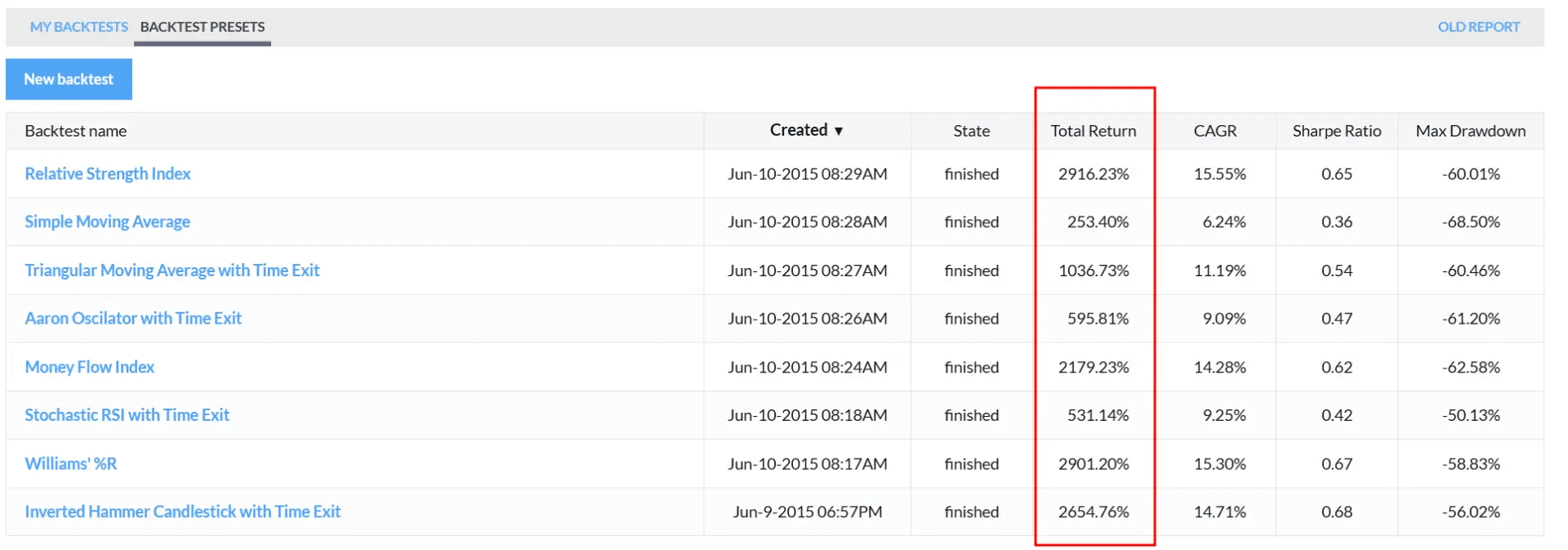Click the -61.20% max drawdown value
Image resolution: width=1568 pixels, height=550 pixels.
tap(1471, 319)
